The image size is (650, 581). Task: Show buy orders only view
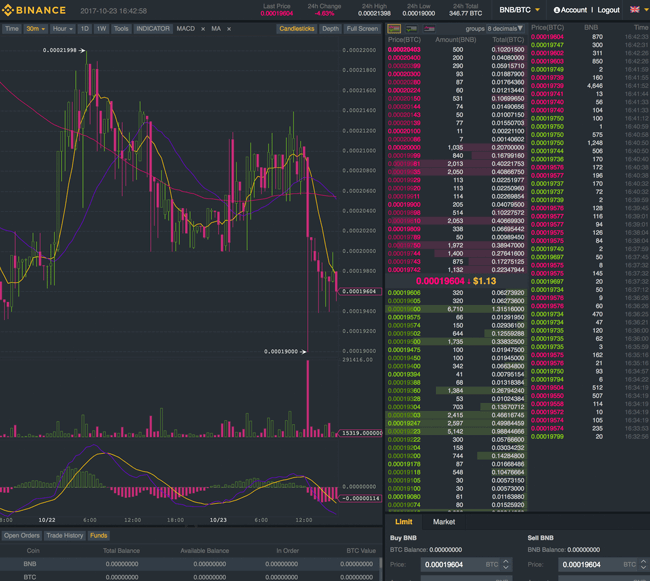[x=412, y=29]
